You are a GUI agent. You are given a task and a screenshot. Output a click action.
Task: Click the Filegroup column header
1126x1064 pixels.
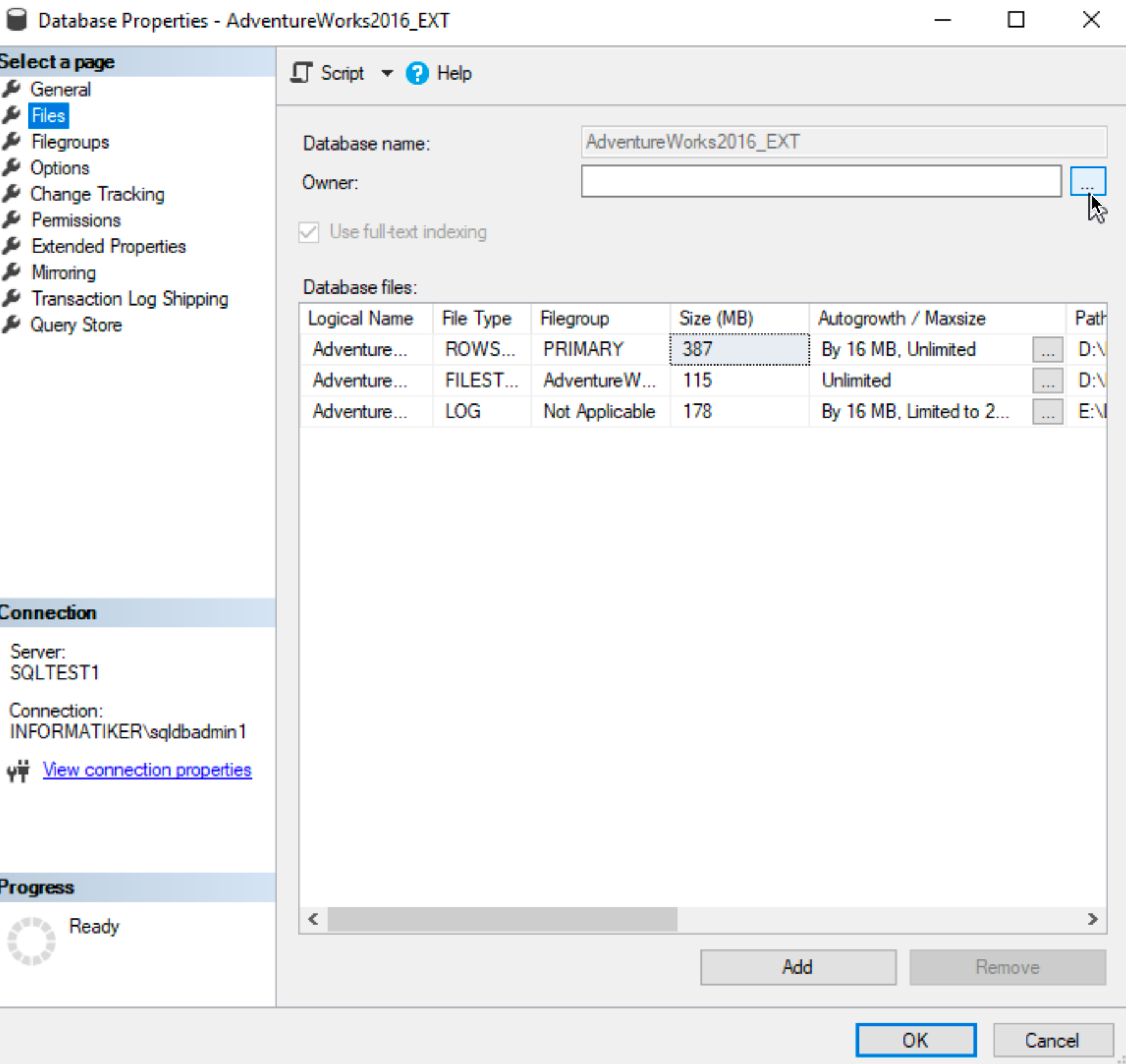[601, 319]
